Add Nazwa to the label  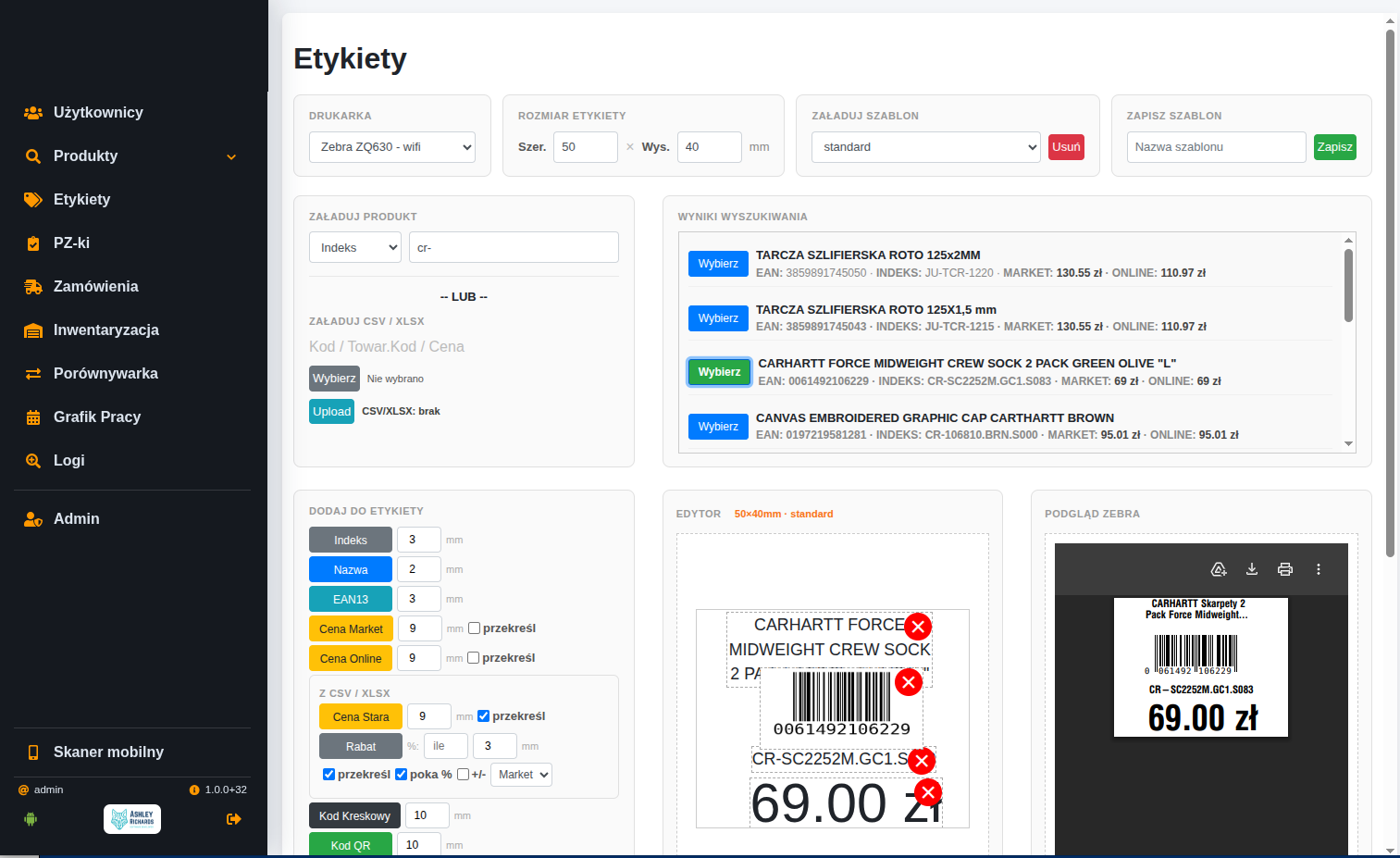click(x=351, y=570)
